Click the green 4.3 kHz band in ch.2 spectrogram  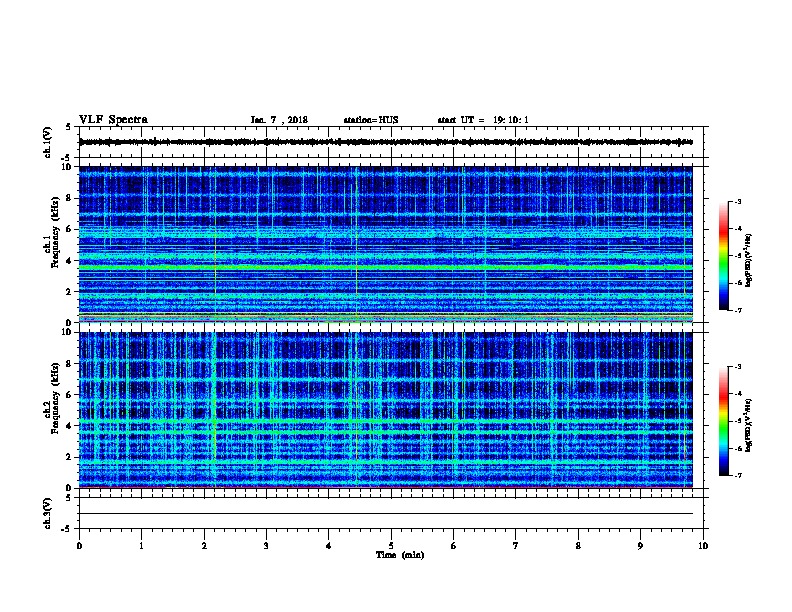385,420
